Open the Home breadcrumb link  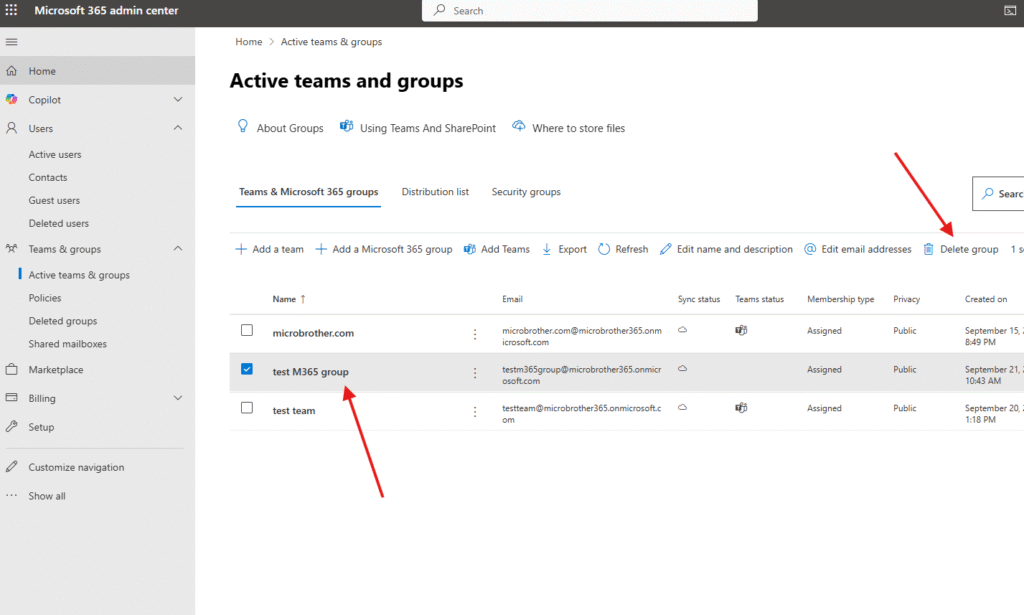pyautogui.click(x=248, y=42)
